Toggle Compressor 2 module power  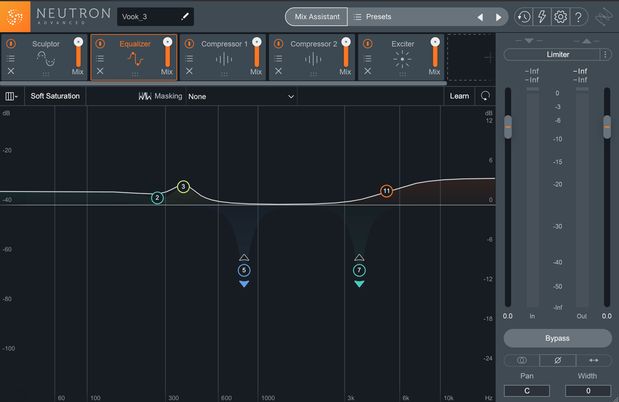279,43
